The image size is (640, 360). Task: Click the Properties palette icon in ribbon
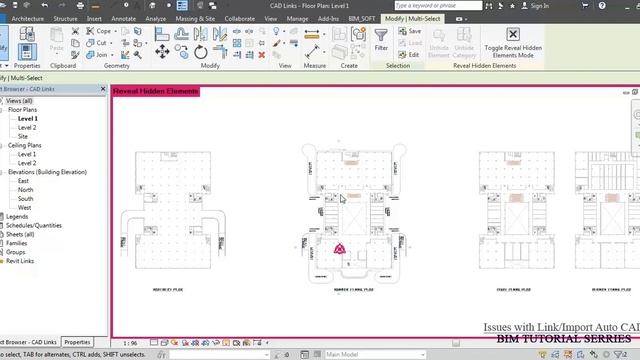pyautogui.click(x=27, y=52)
